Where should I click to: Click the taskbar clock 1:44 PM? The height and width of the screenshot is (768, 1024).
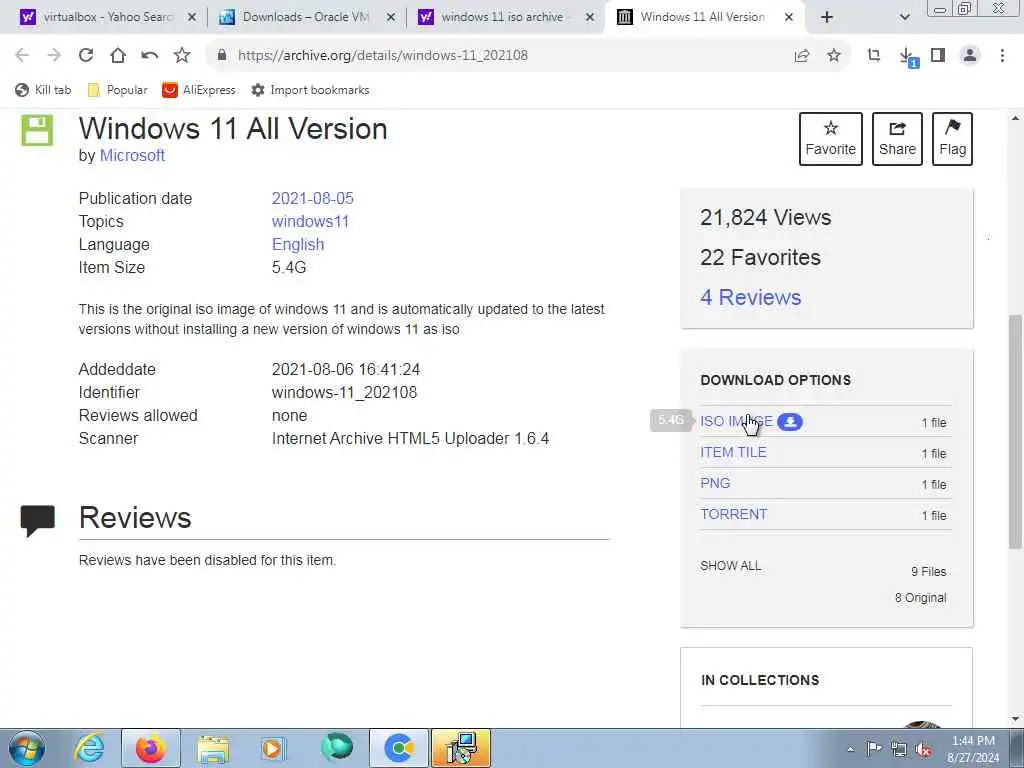pos(973,741)
